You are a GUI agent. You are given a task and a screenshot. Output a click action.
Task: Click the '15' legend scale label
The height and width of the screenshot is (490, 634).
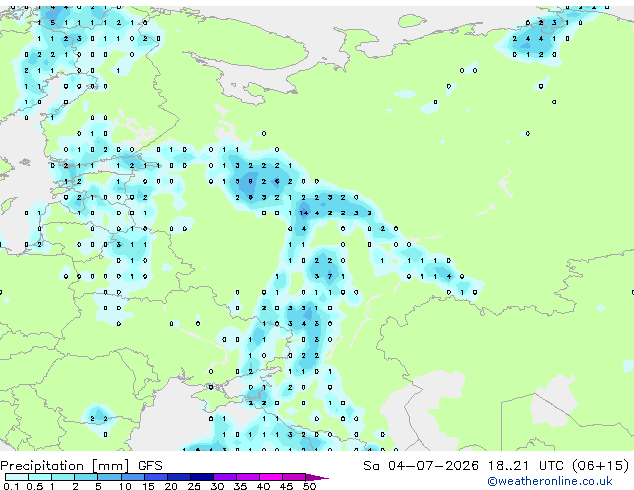[148, 486]
